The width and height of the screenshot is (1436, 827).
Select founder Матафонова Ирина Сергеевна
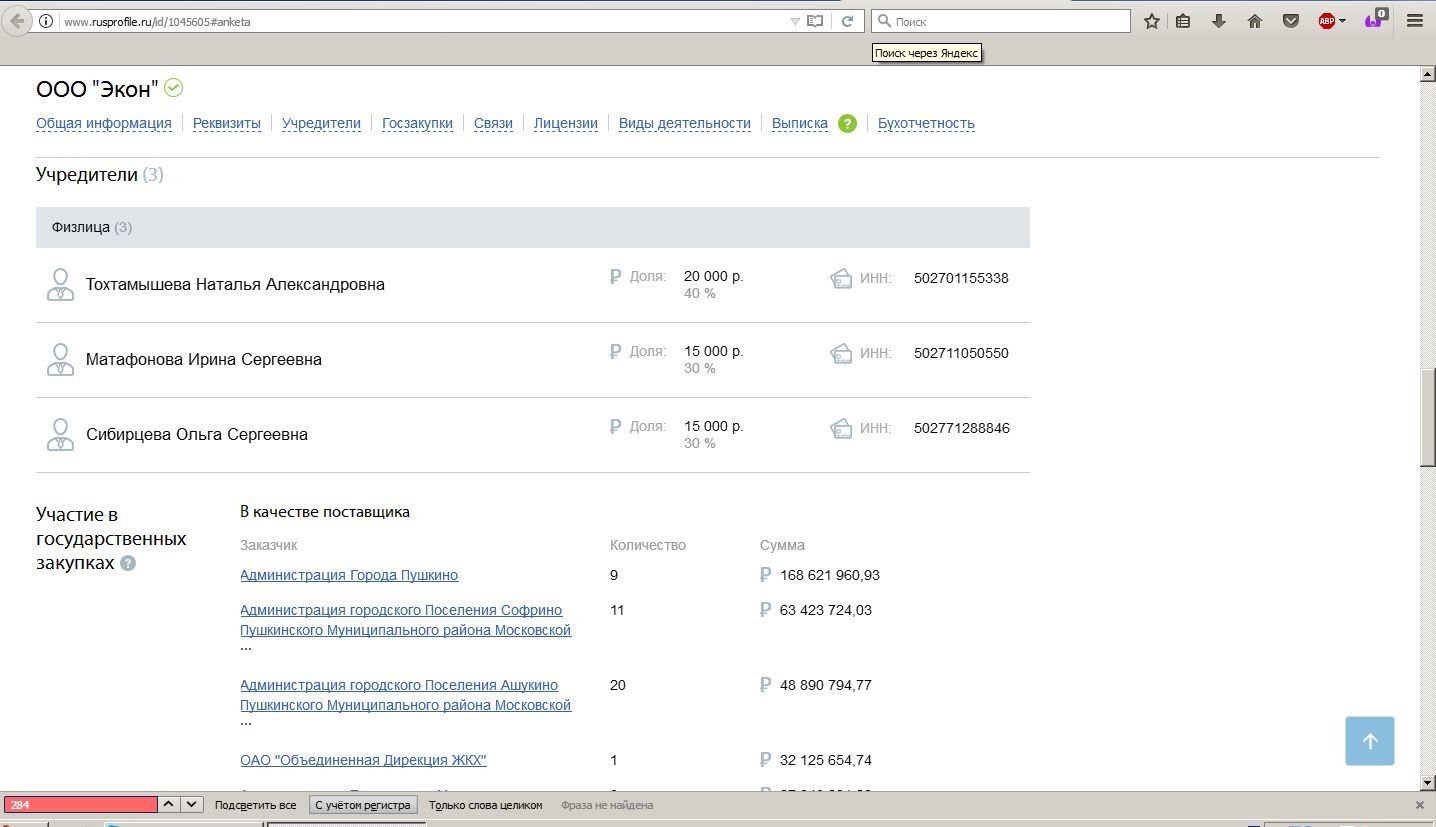click(204, 359)
